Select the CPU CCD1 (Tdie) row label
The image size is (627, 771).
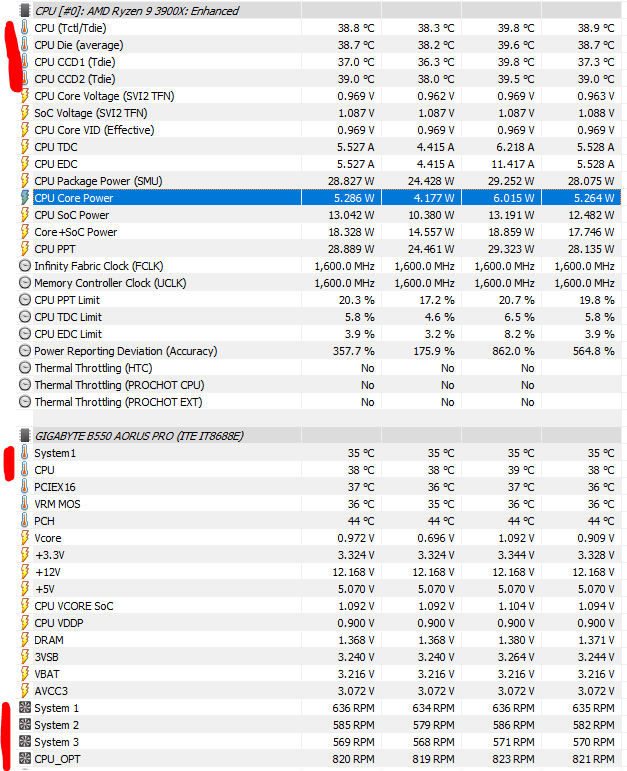(75, 62)
